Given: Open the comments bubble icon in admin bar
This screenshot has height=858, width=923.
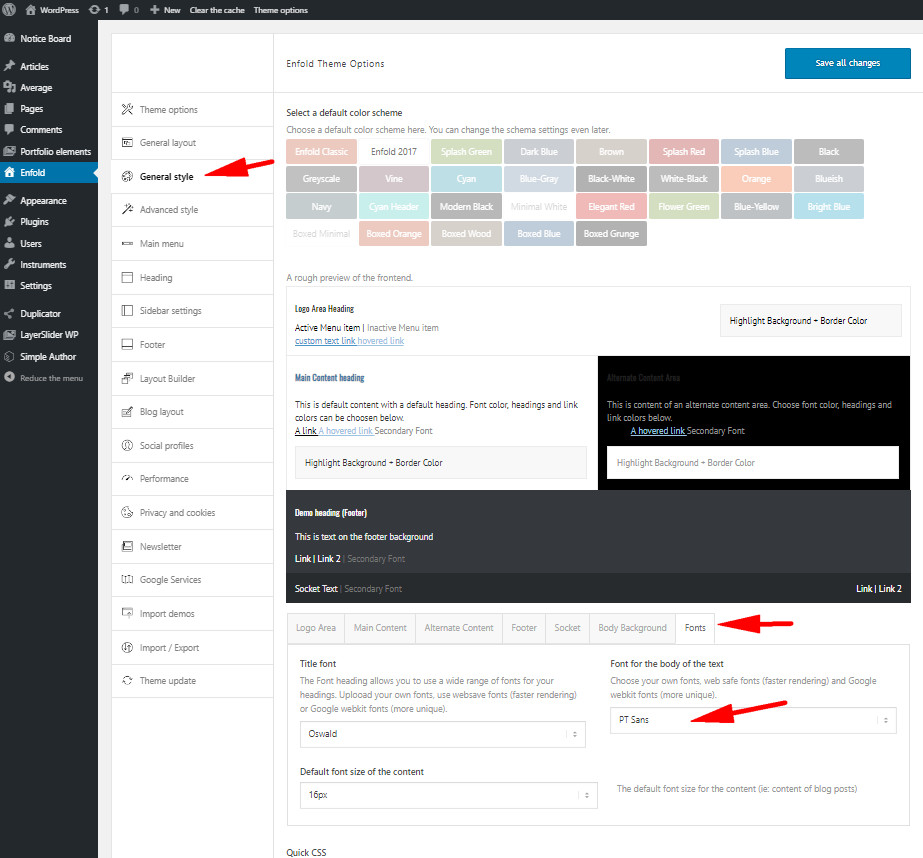Looking at the screenshot, I should (x=124, y=10).
